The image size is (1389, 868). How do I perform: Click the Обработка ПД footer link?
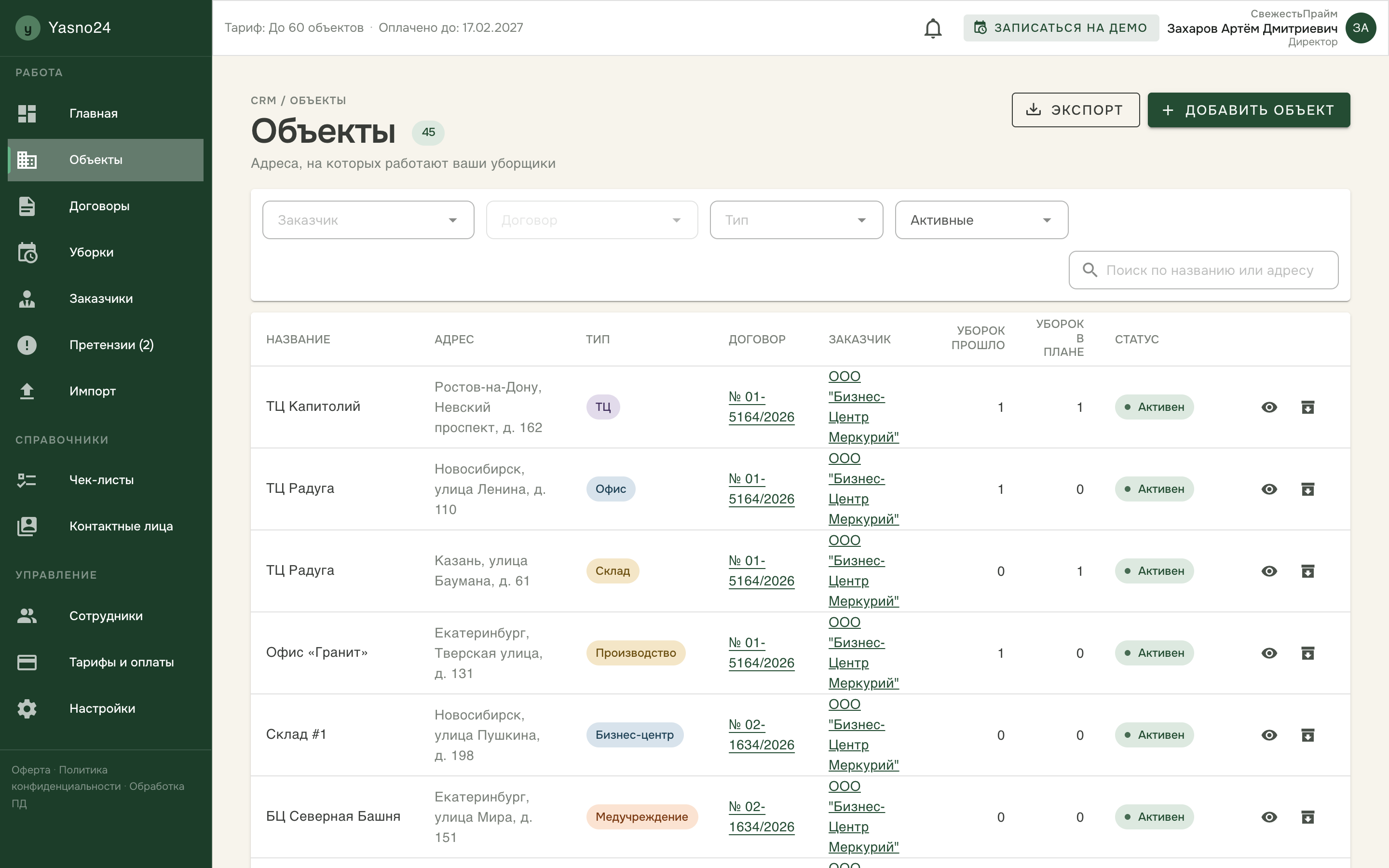[97, 795]
